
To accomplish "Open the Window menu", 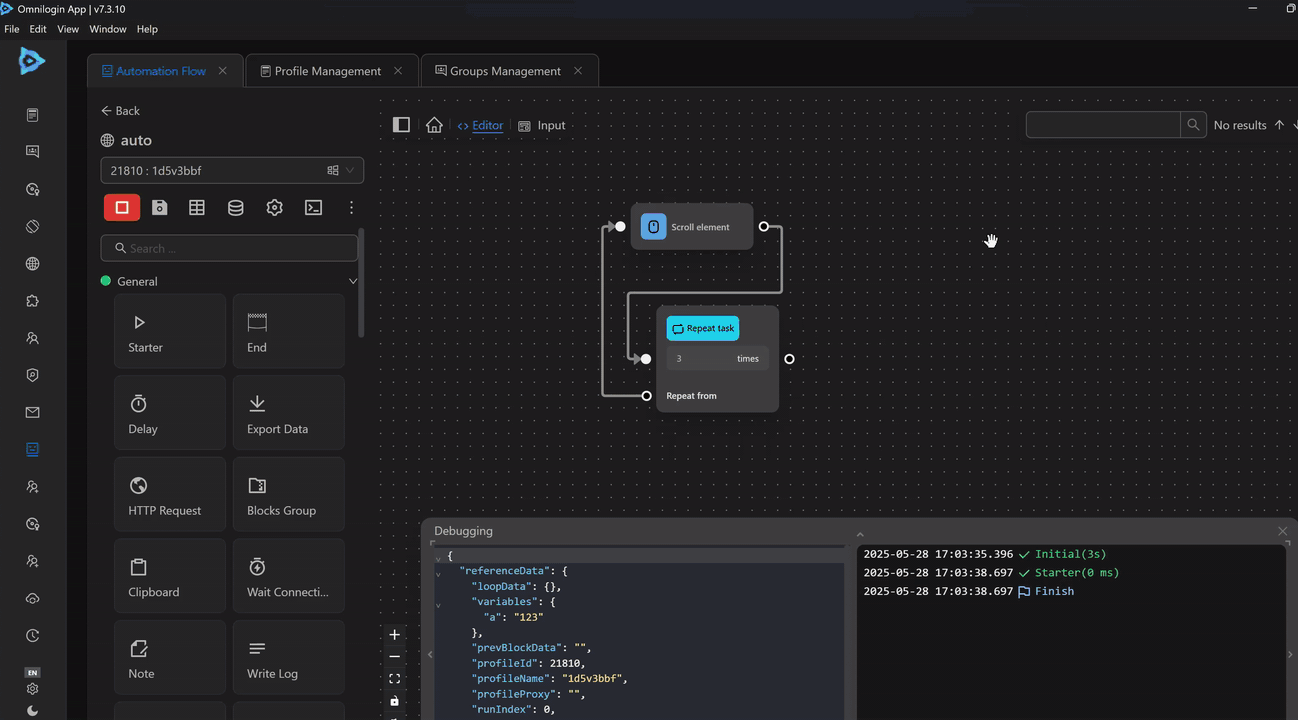I will 108,29.
